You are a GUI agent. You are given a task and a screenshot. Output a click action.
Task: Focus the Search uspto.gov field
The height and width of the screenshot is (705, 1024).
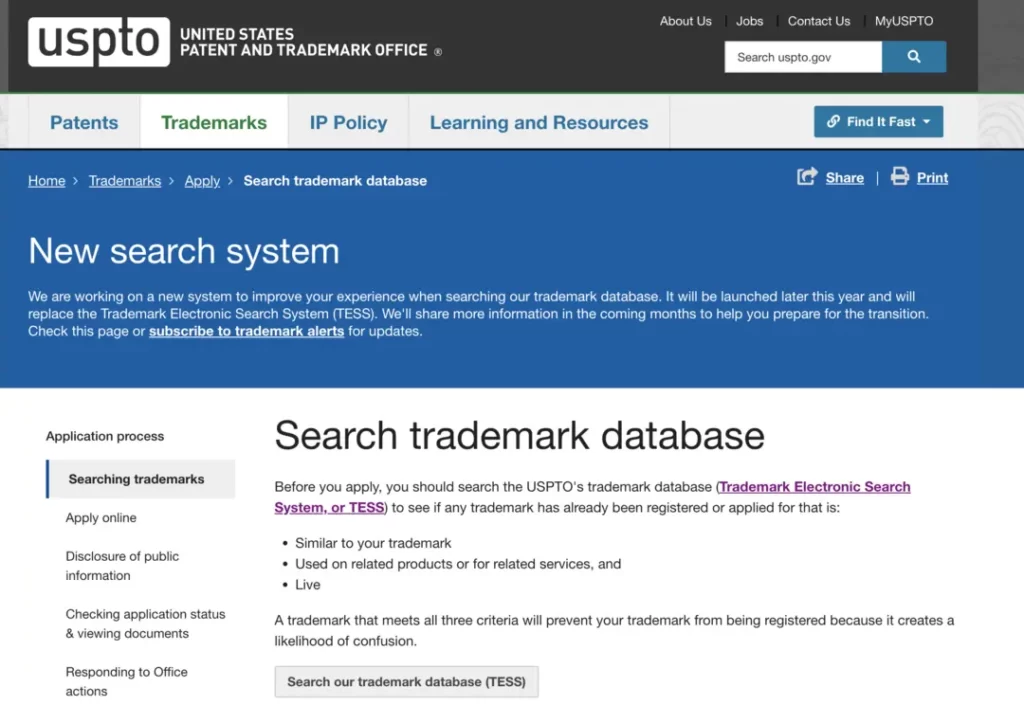click(x=803, y=57)
